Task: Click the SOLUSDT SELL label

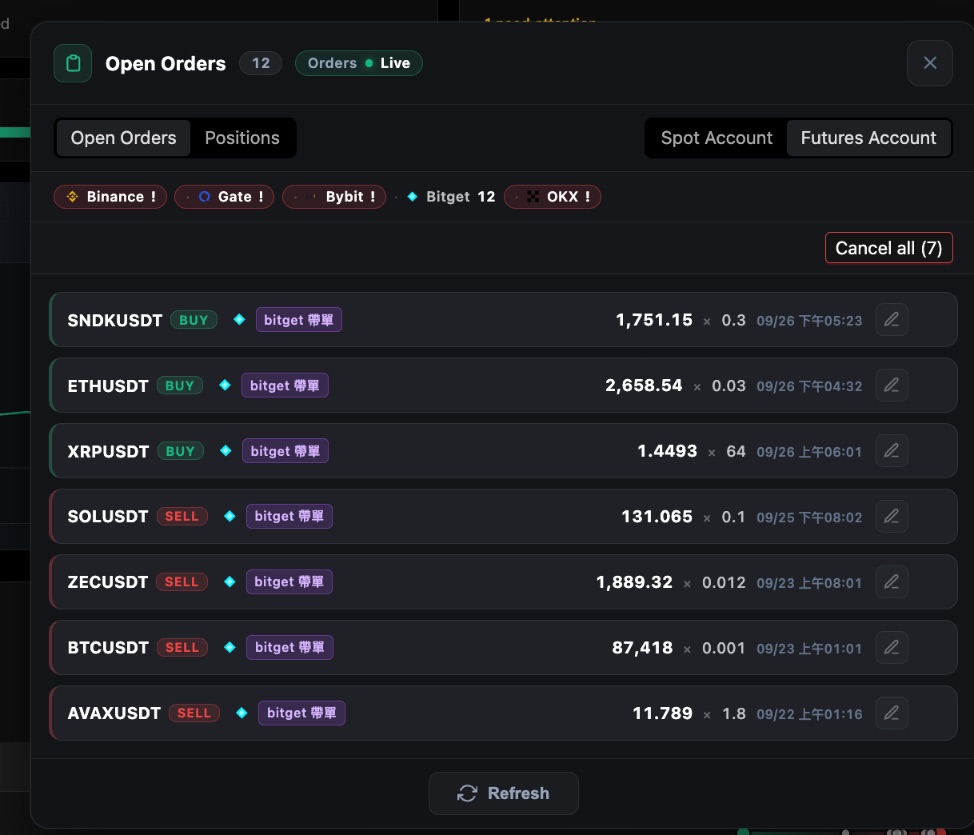Action: (x=182, y=516)
